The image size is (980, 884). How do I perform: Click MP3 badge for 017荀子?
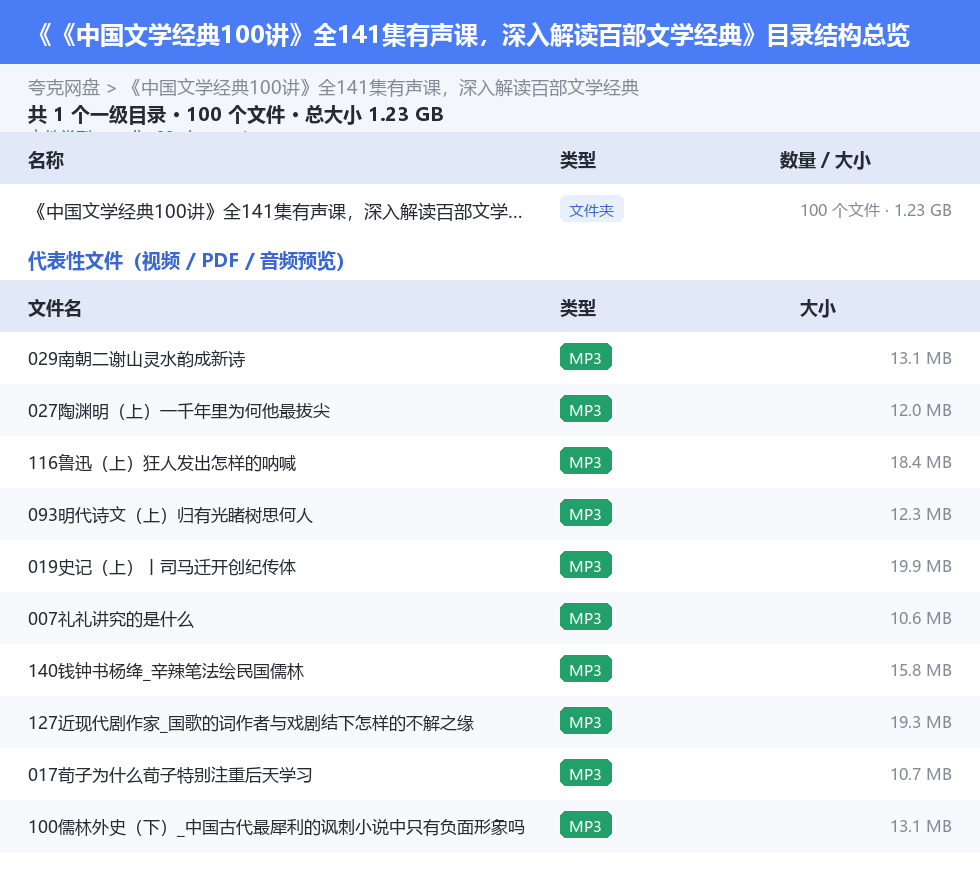point(586,773)
